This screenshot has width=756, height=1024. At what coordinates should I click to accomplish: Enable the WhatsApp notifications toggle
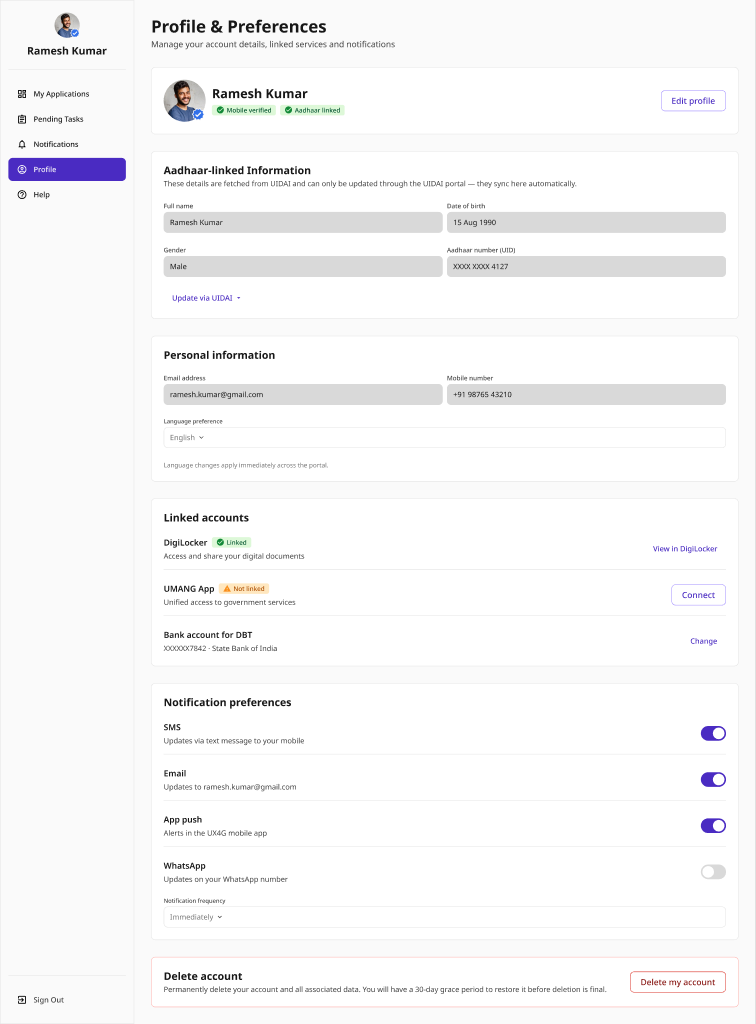713,872
